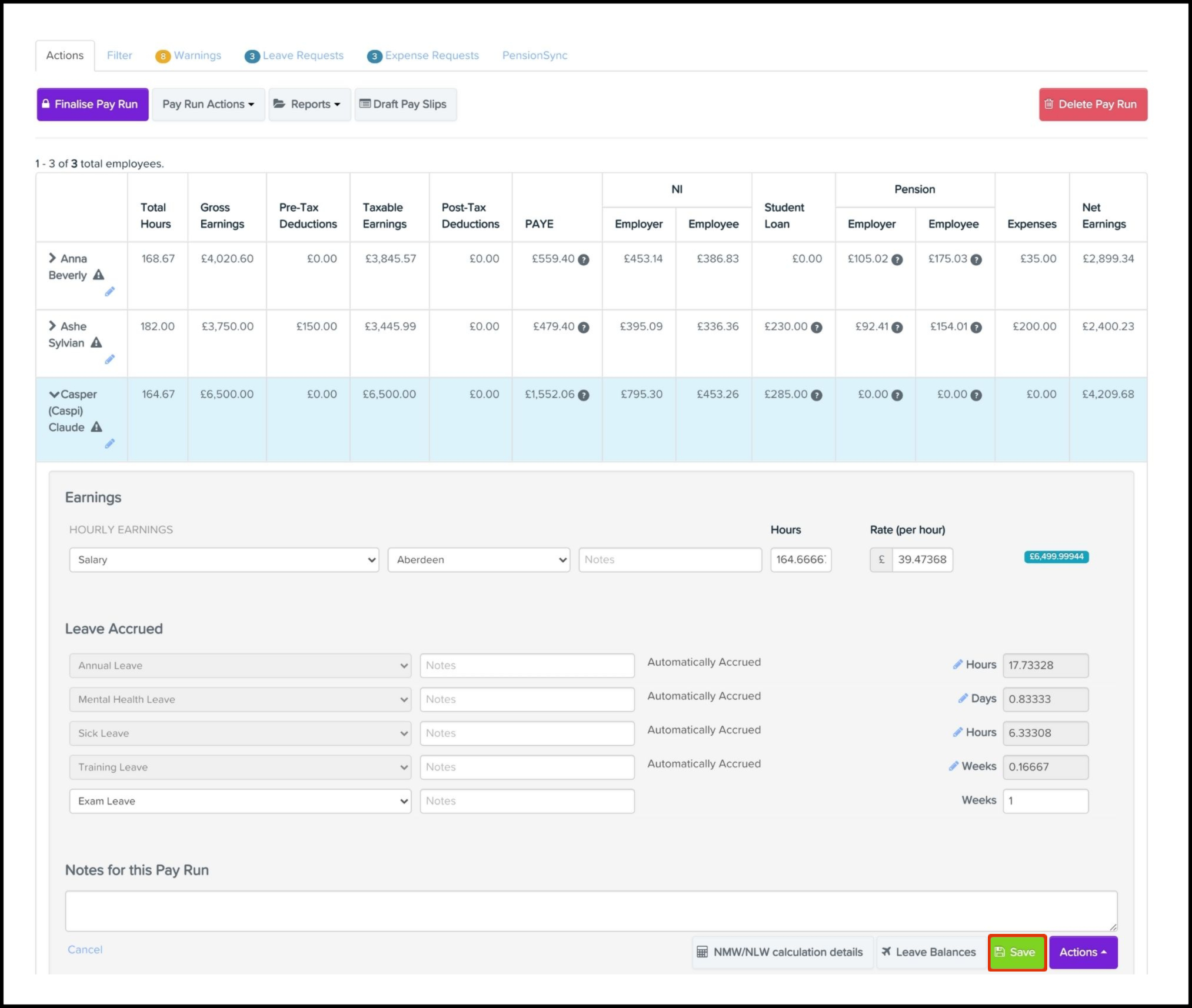The height and width of the screenshot is (1008, 1192).
Task: Expand Anna Beverly's row
Action: tap(52, 258)
